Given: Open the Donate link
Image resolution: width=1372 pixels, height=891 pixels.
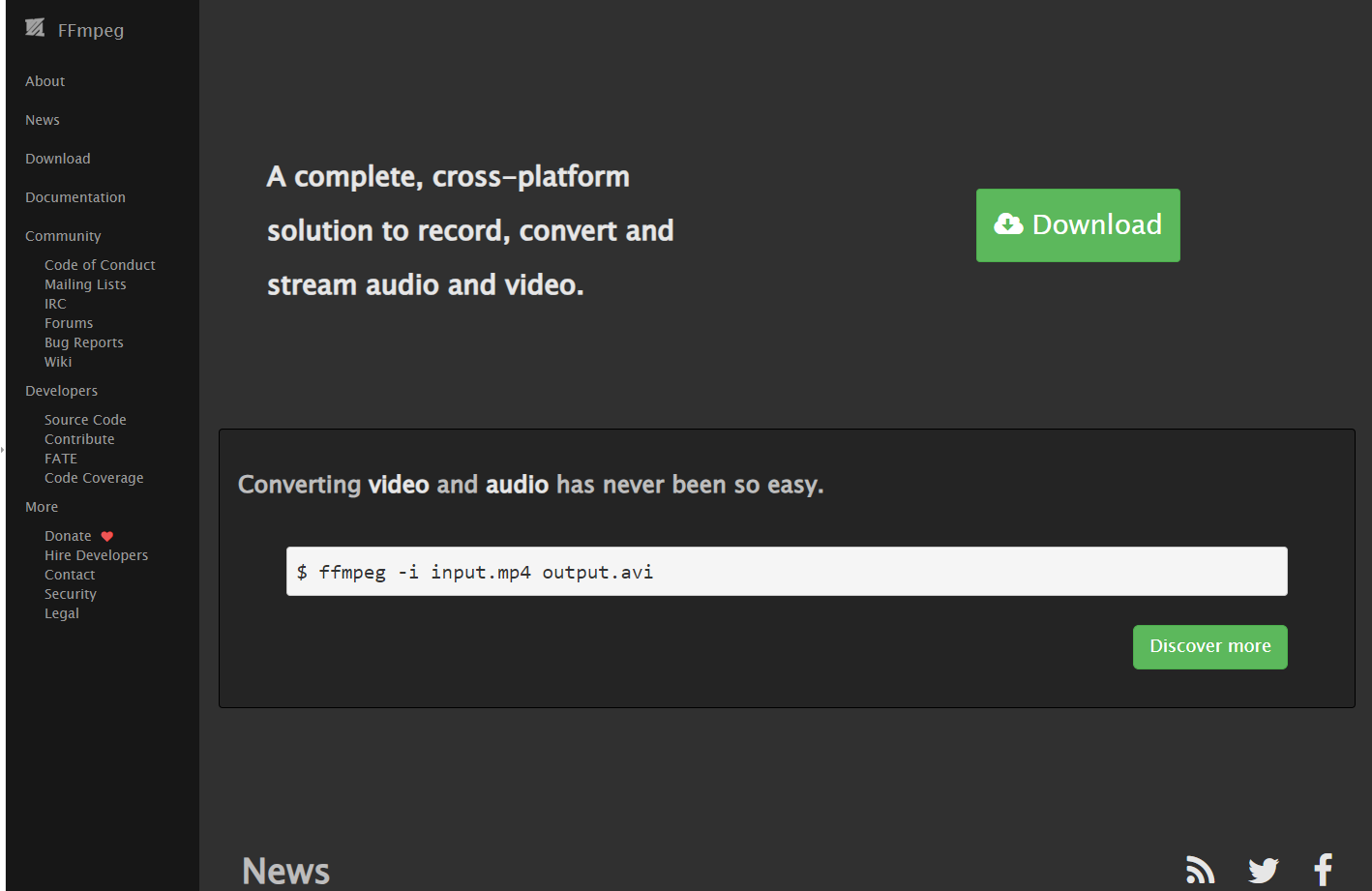Looking at the screenshot, I should [x=68, y=536].
